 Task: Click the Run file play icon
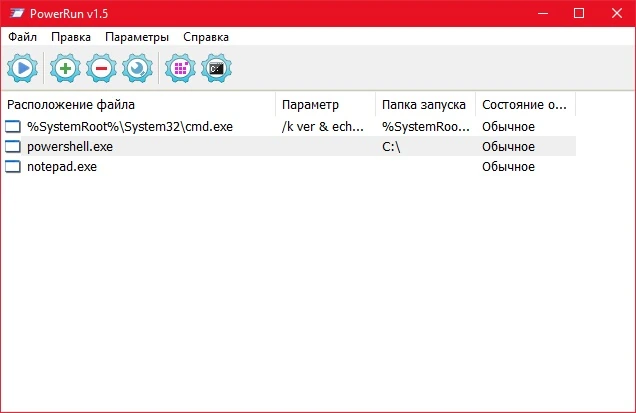(x=23, y=68)
